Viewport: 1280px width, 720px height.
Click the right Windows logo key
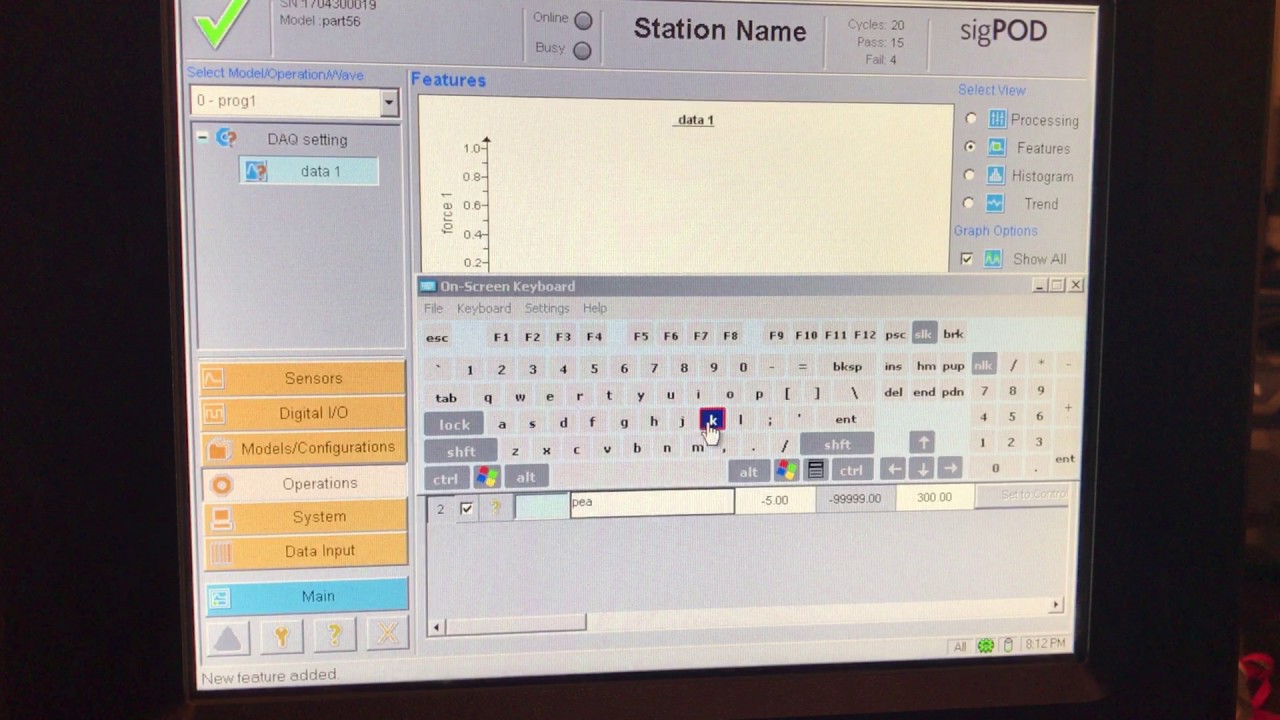pyautogui.click(x=786, y=470)
